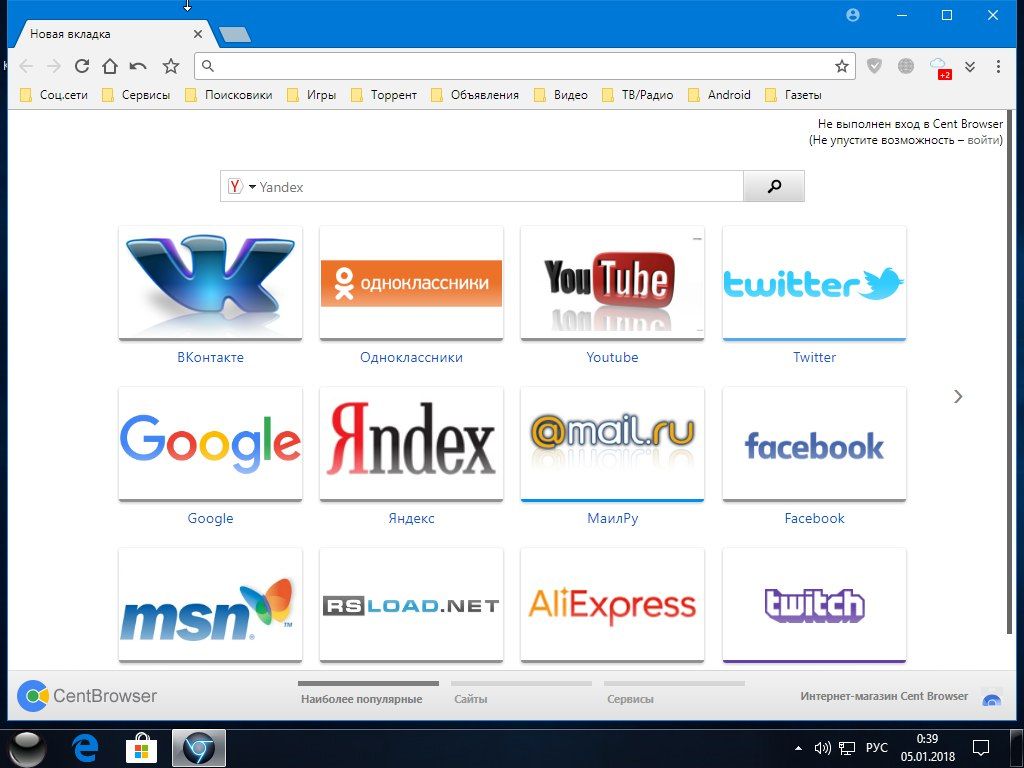The width and height of the screenshot is (1024, 768).
Task: Close the Новая вкладка tab
Action: click(x=198, y=34)
